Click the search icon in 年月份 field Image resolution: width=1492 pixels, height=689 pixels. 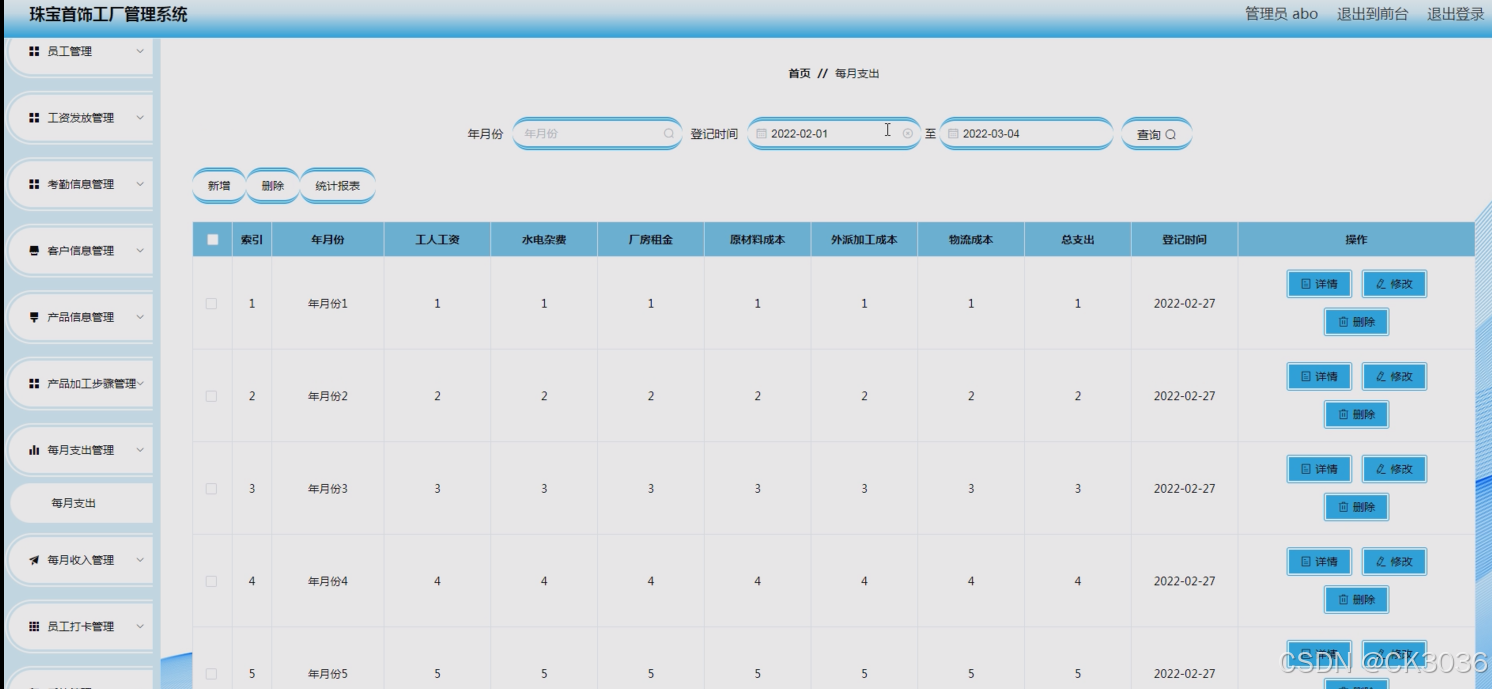point(669,133)
